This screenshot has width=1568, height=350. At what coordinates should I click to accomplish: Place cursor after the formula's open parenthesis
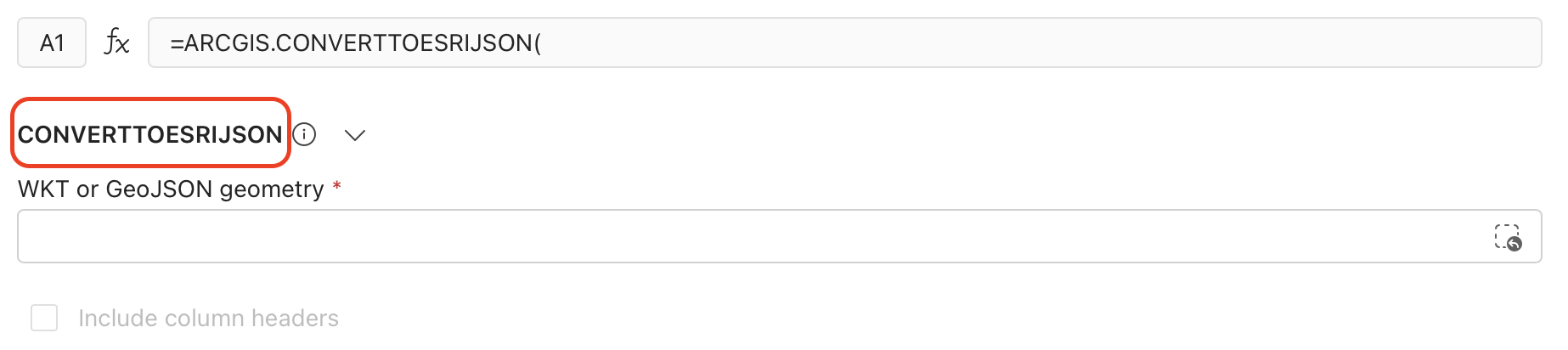[x=542, y=42]
